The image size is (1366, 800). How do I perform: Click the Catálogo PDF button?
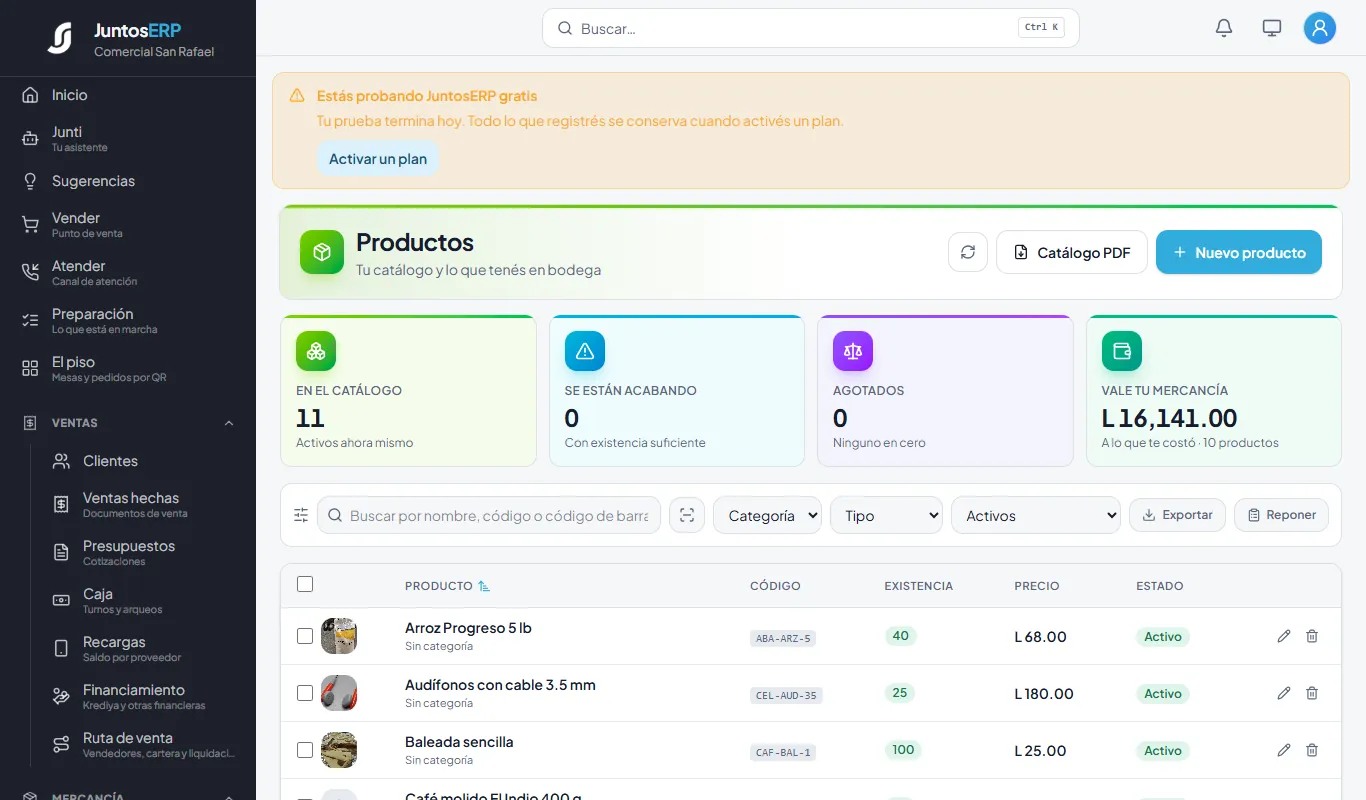click(x=1072, y=252)
